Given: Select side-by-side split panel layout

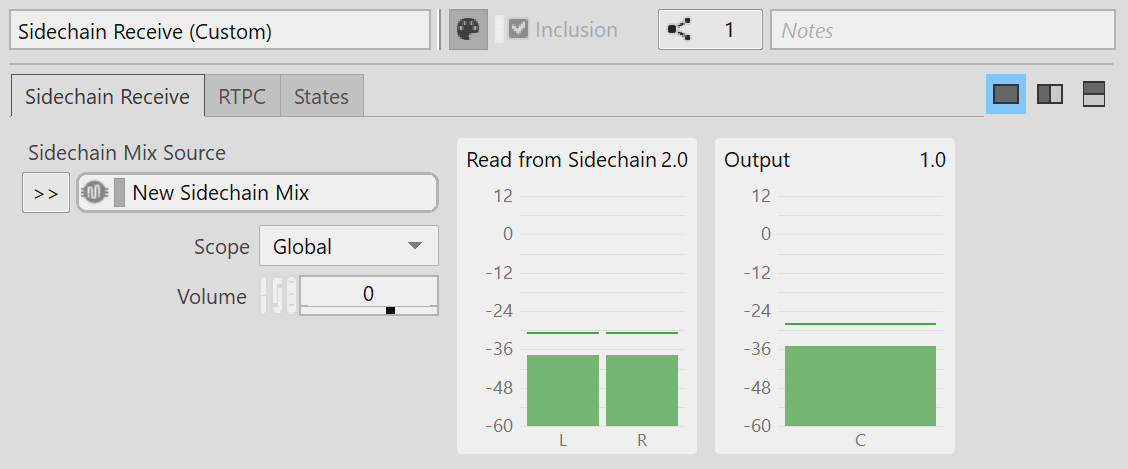Looking at the screenshot, I should coord(1050,94).
